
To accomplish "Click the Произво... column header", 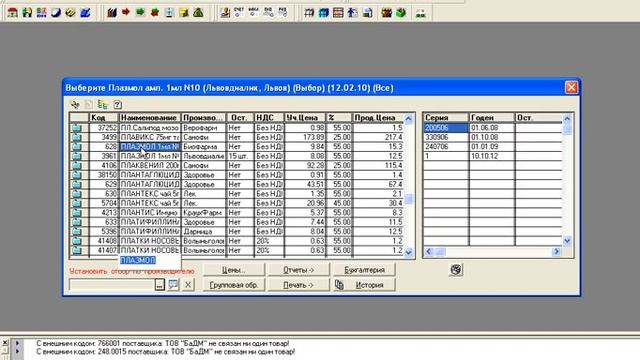I will (x=204, y=118).
